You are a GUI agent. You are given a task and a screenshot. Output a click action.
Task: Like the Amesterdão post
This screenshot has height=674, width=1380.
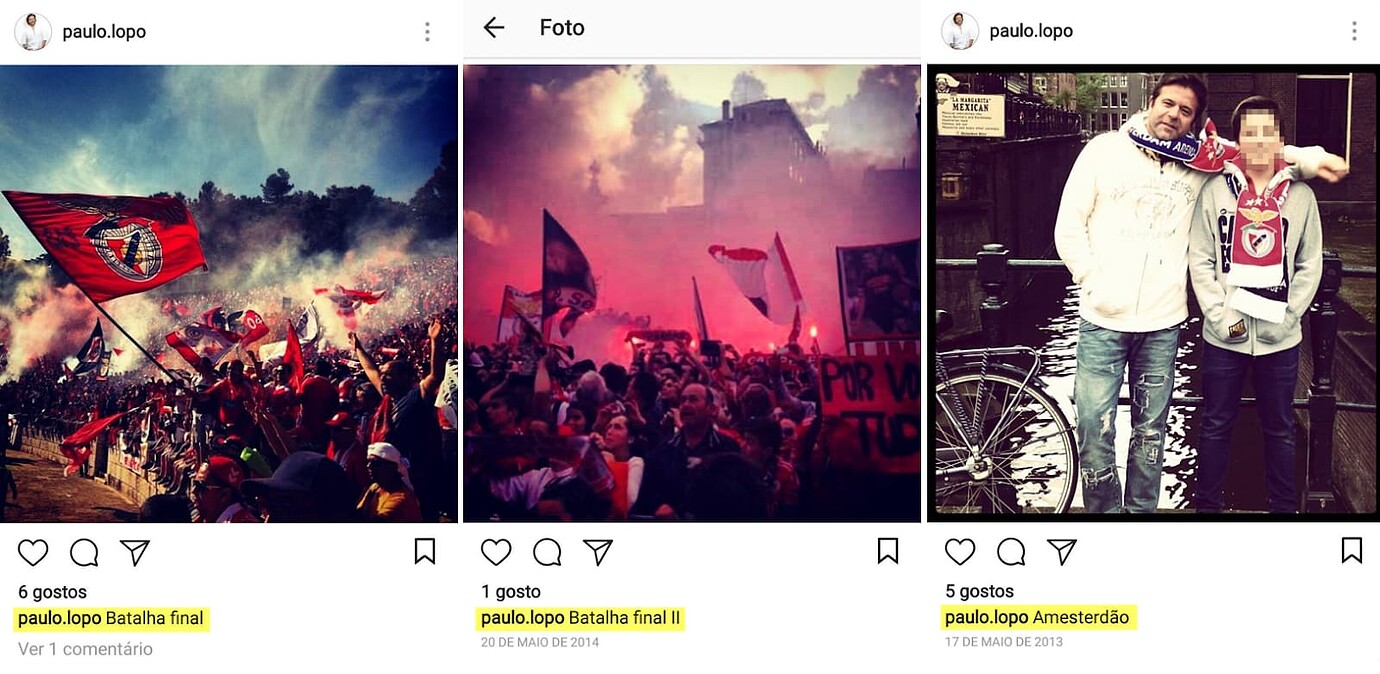coord(960,552)
